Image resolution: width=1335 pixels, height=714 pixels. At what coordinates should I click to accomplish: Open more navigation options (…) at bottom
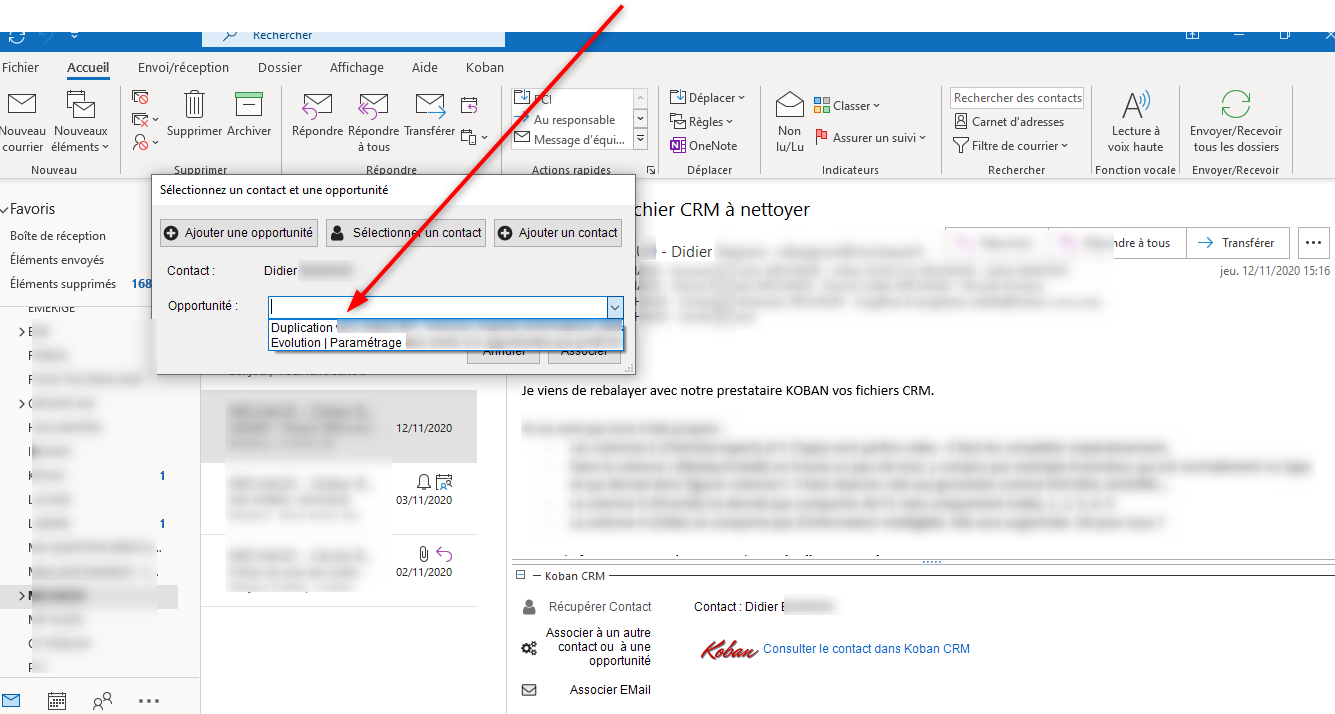(149, 701)
